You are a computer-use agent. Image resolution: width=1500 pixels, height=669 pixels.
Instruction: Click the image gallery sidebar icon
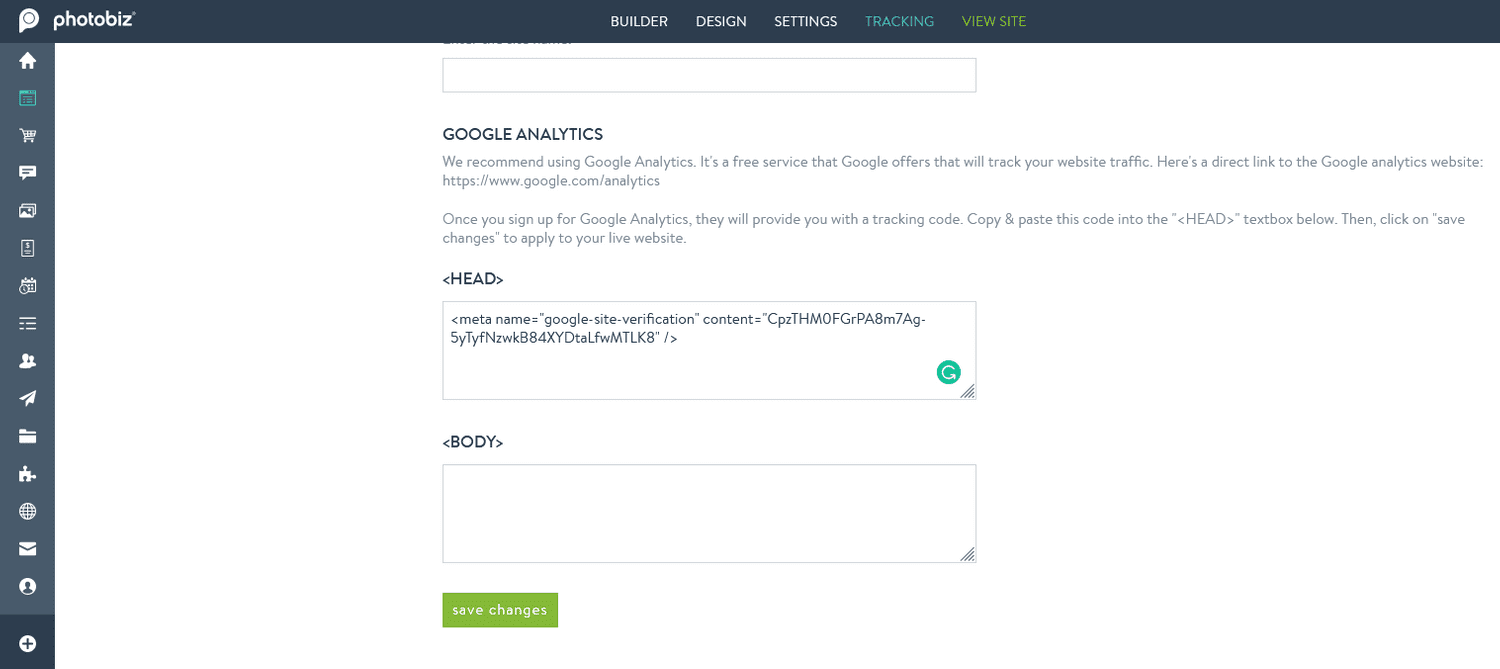27,210
